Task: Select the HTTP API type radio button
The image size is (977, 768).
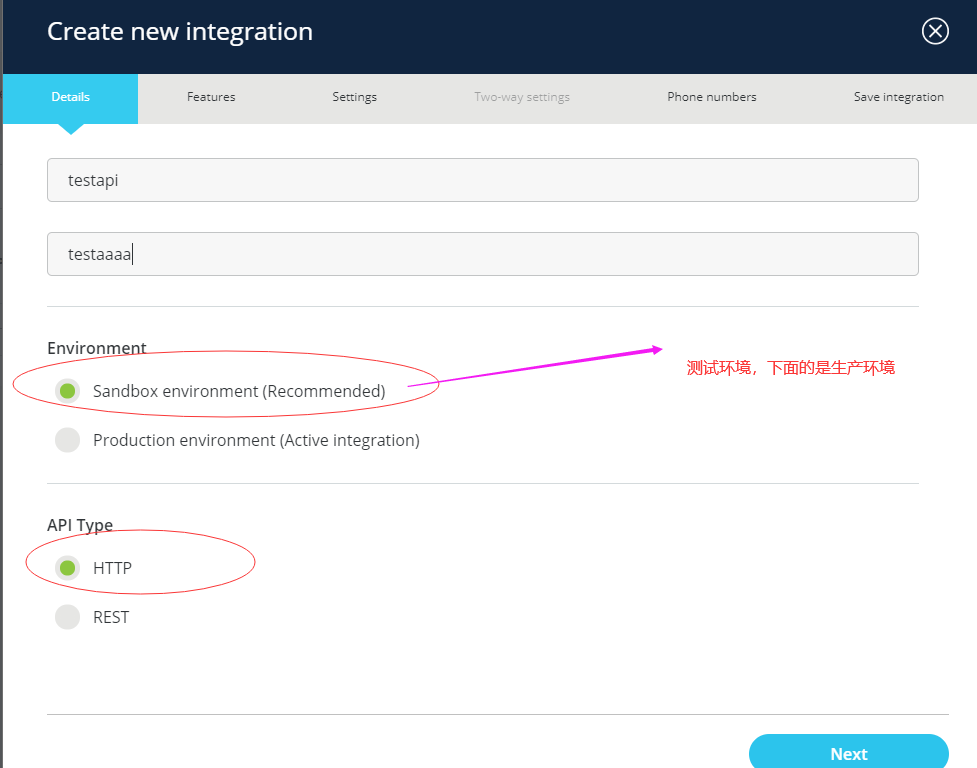Action: coord(68,568)
